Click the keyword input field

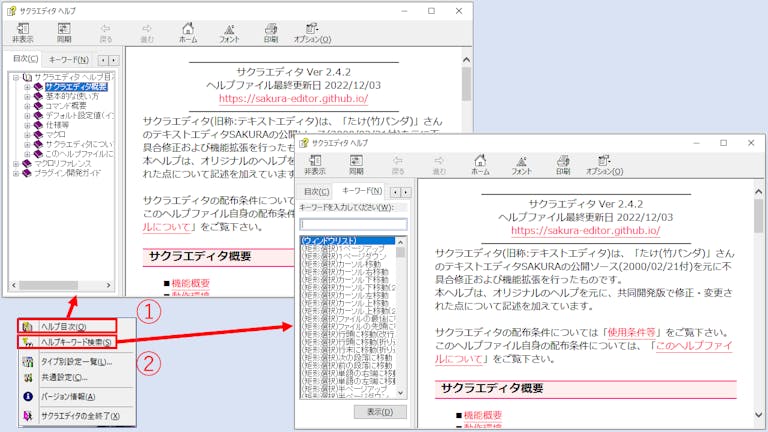tap(353, 224)
